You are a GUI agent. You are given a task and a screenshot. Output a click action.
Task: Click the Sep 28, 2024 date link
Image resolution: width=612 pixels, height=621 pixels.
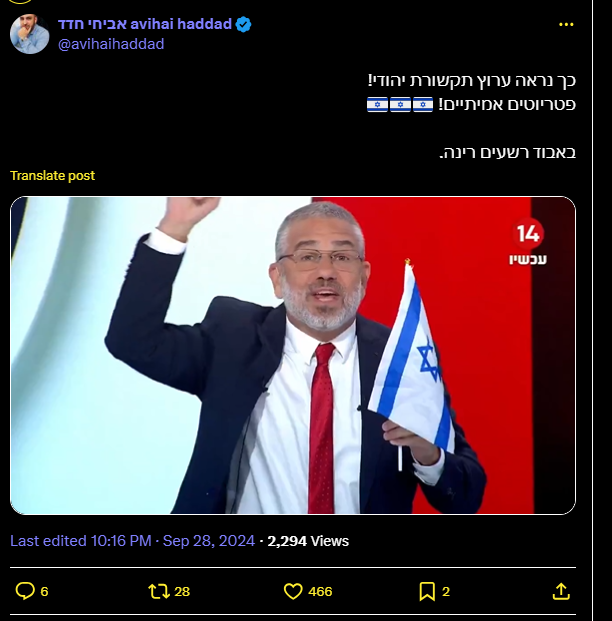pos(209,541)
